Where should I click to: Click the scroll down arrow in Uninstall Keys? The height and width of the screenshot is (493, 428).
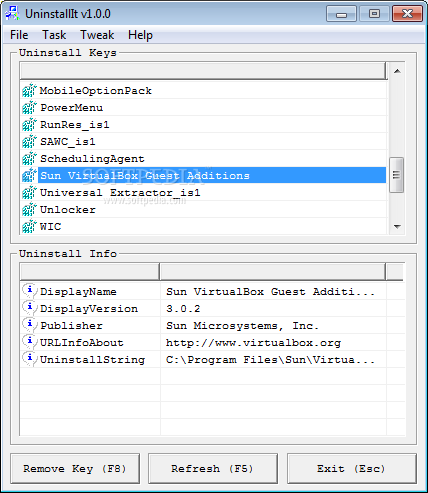[x=397, y=226]
